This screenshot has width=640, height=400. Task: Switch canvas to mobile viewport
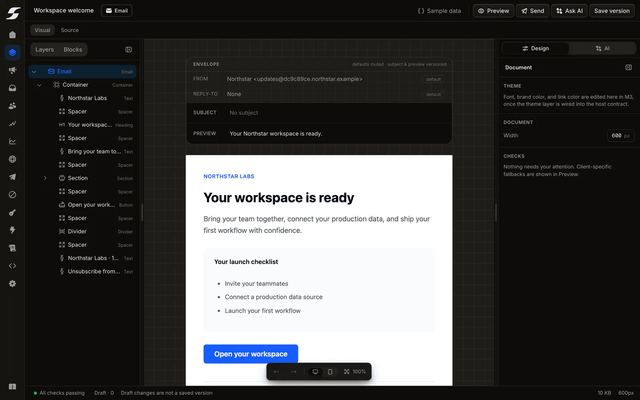tap(330, 372)
